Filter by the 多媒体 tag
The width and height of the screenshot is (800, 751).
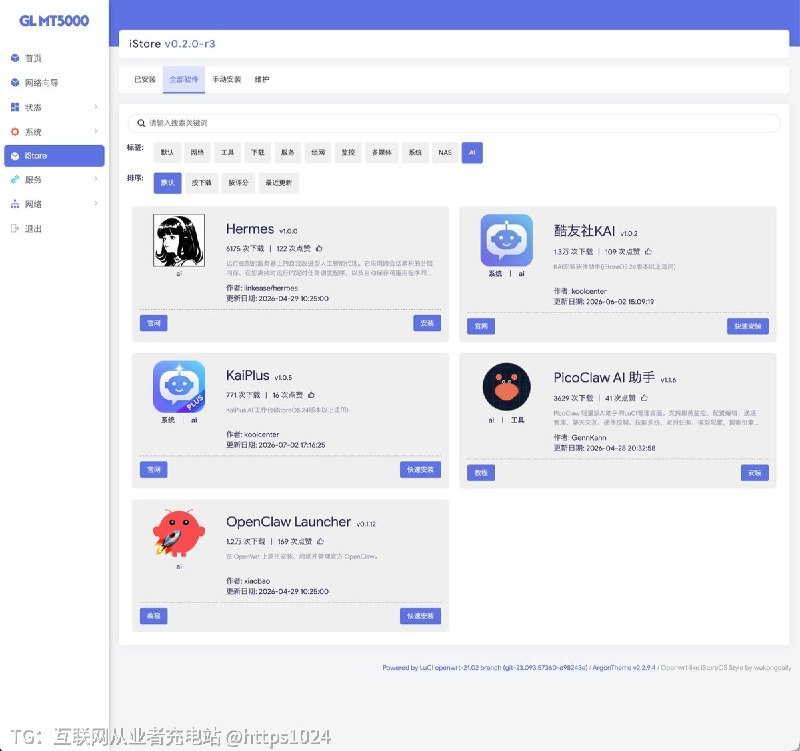pos(382,153)
